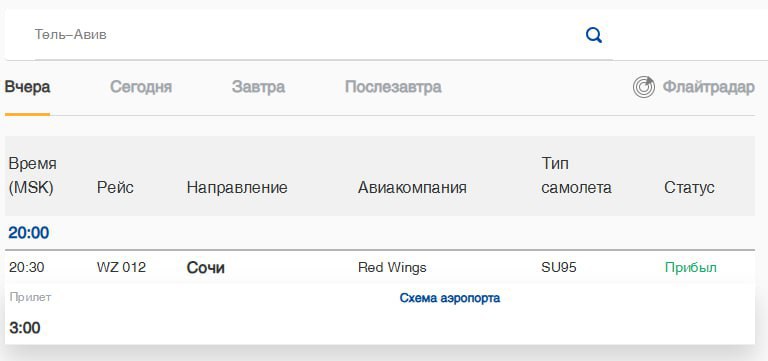Screen dimensions: 768x361
Task: Click the Время (MSK) column header
Action: pyautogui.click(x=32, y=175)
